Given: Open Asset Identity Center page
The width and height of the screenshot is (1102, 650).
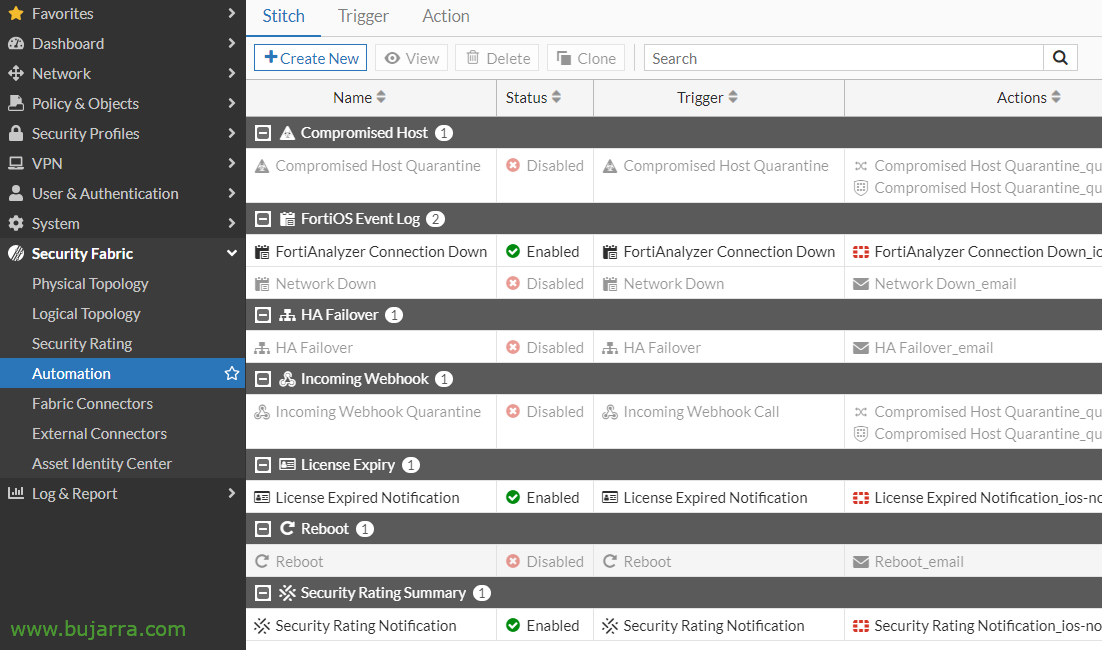Looking at the screenshot, I should pyautogui.click(x=101, y=464).
